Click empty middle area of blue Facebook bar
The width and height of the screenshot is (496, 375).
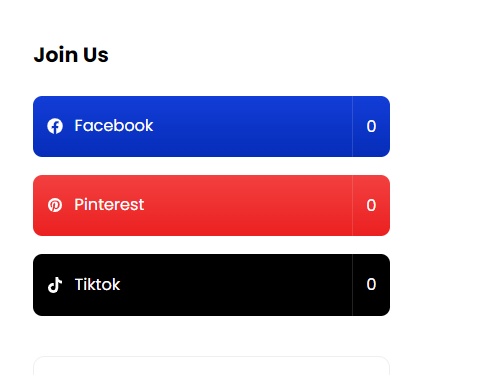click(252, 126)
